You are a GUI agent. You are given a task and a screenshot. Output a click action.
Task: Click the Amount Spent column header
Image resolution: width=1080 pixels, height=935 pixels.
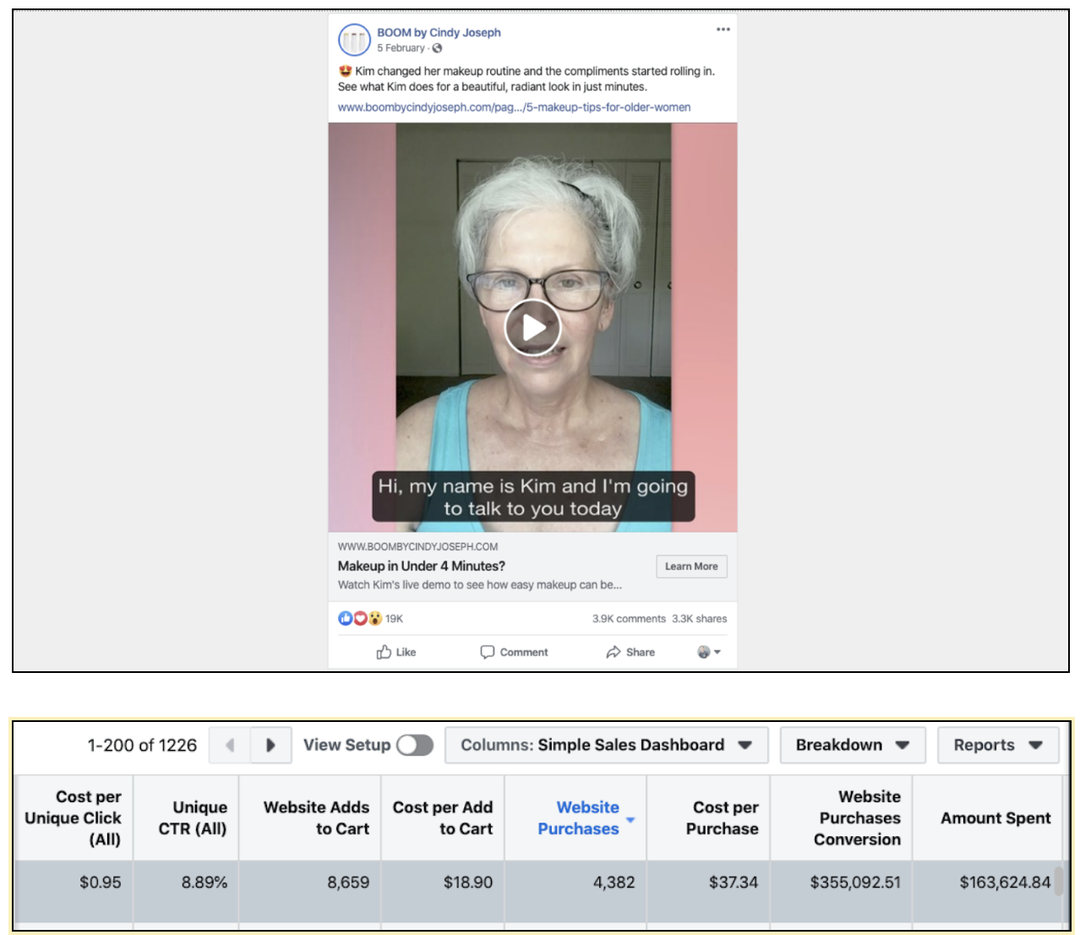tap(995, 818)
